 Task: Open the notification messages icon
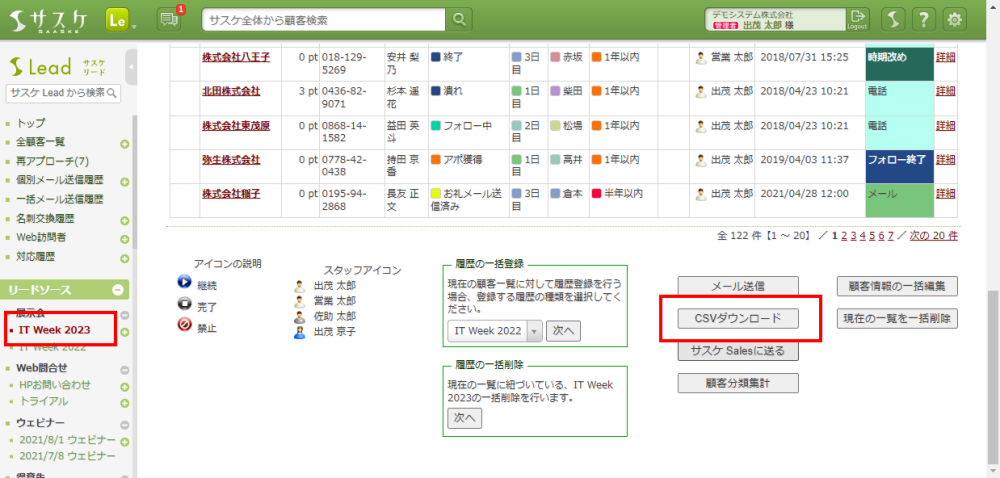(x=169, y=19)
